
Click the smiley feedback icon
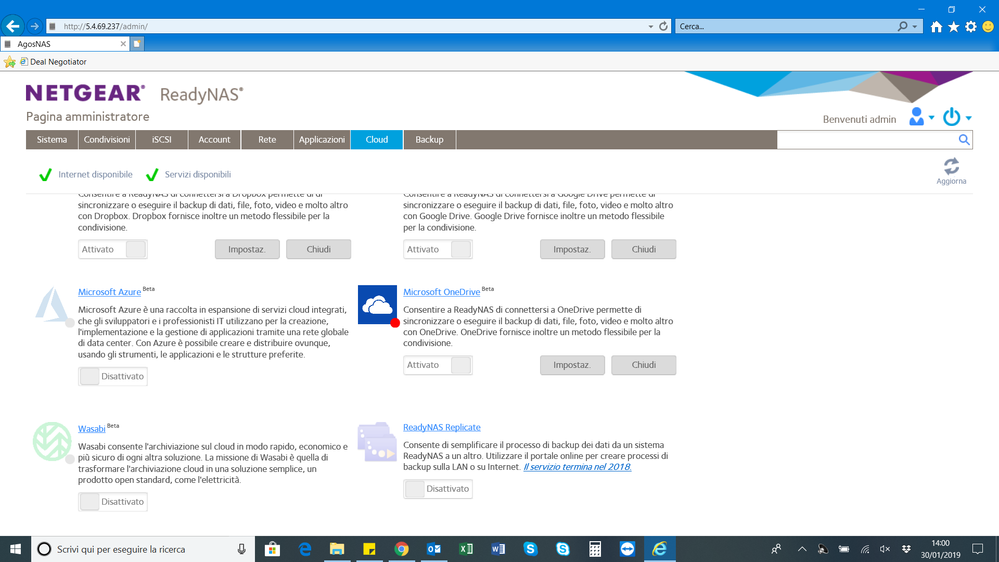[988, 26]
